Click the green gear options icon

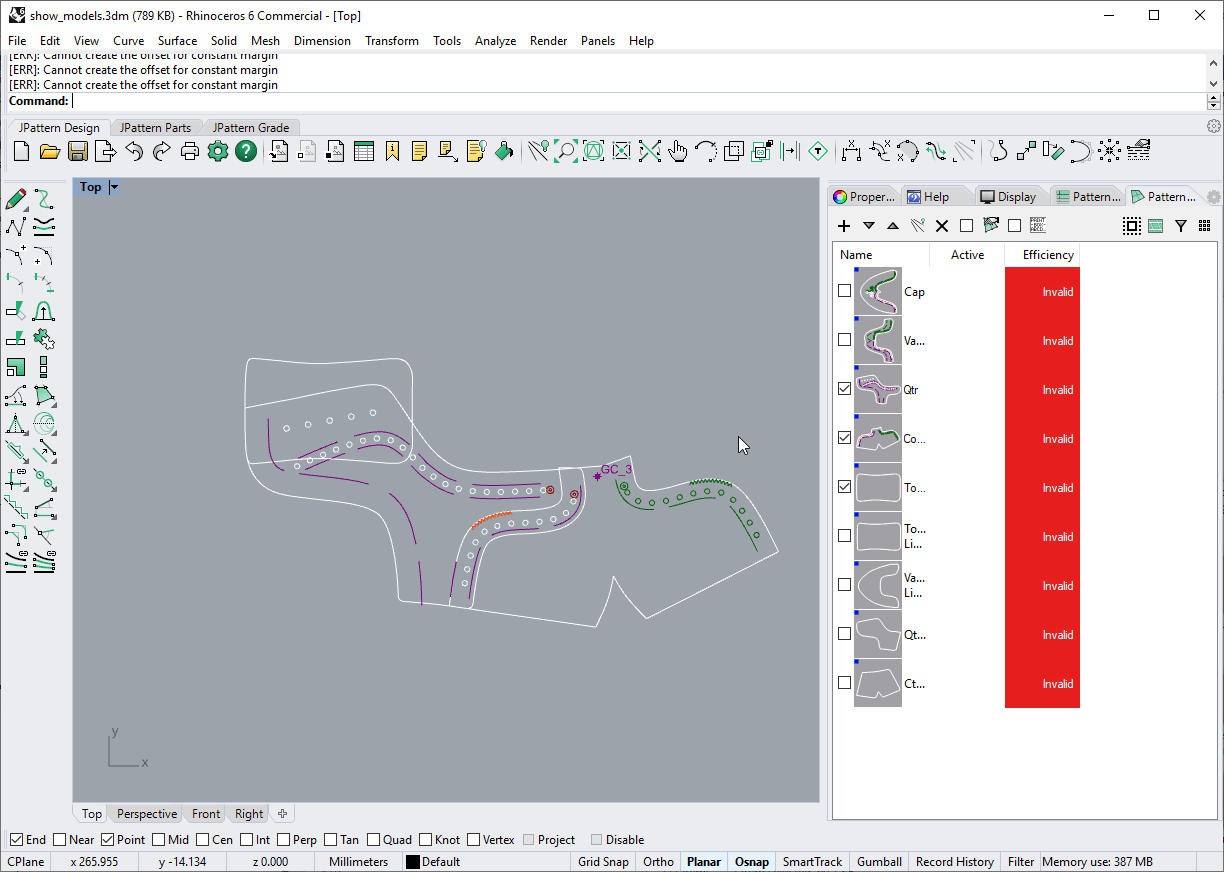click(x=218, y=151)
